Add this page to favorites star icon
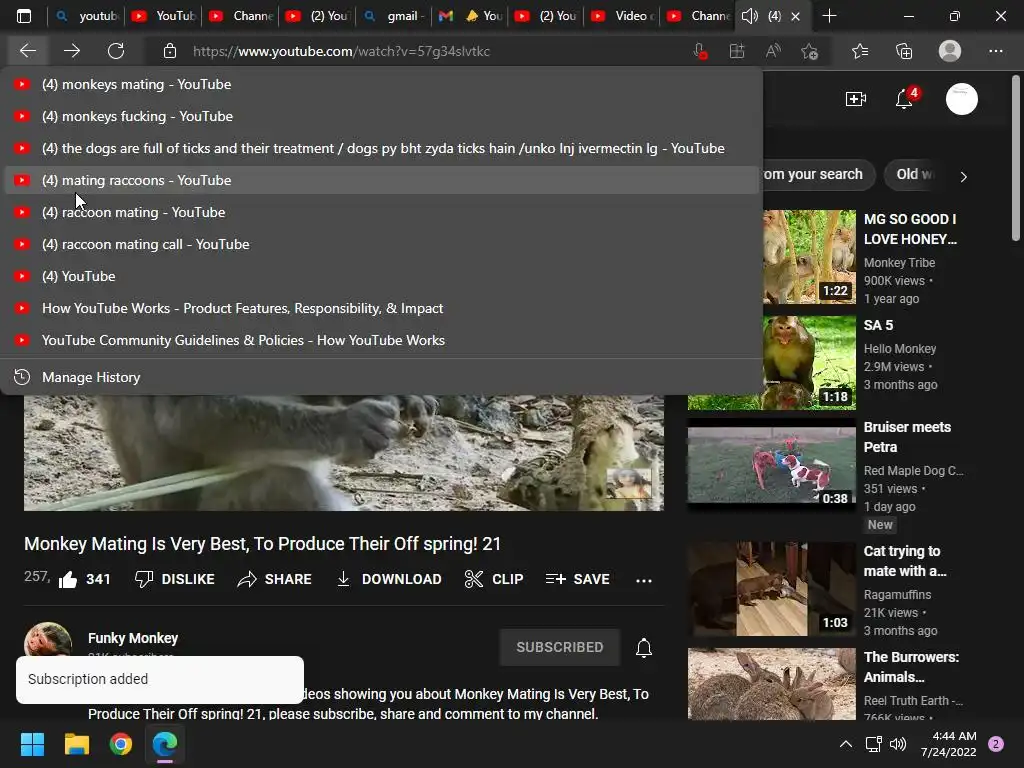The width and height of the screenshot is (1024, 768). [x=810, y=51]
